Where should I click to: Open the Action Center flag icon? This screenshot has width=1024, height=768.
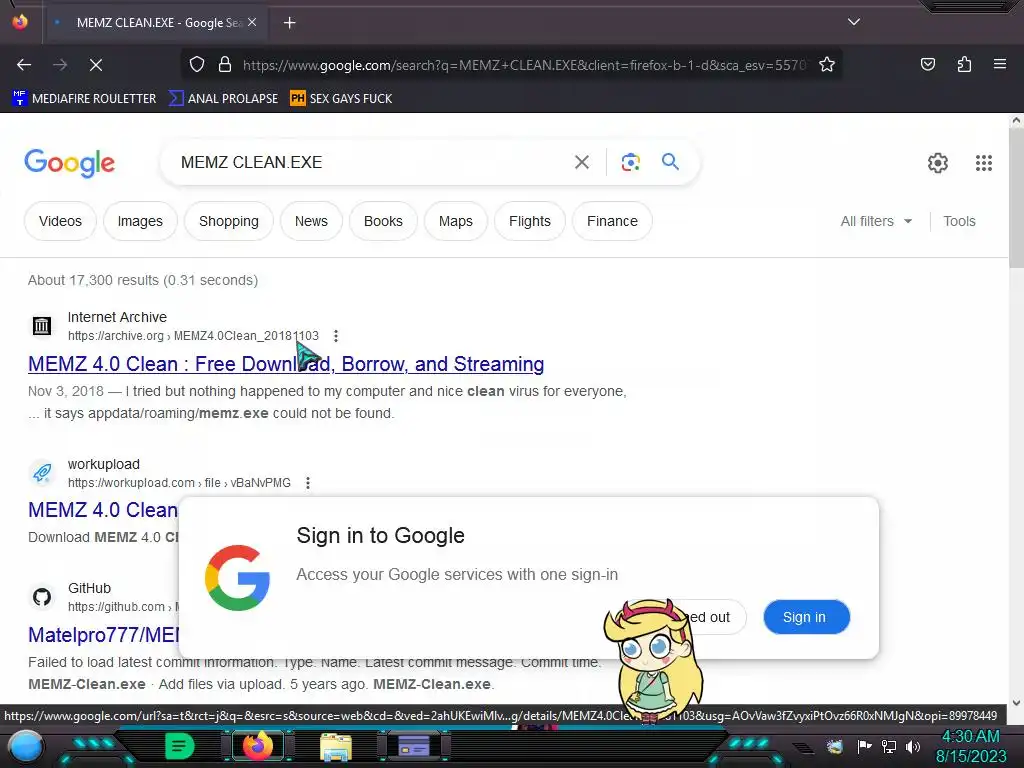point(865,746)
